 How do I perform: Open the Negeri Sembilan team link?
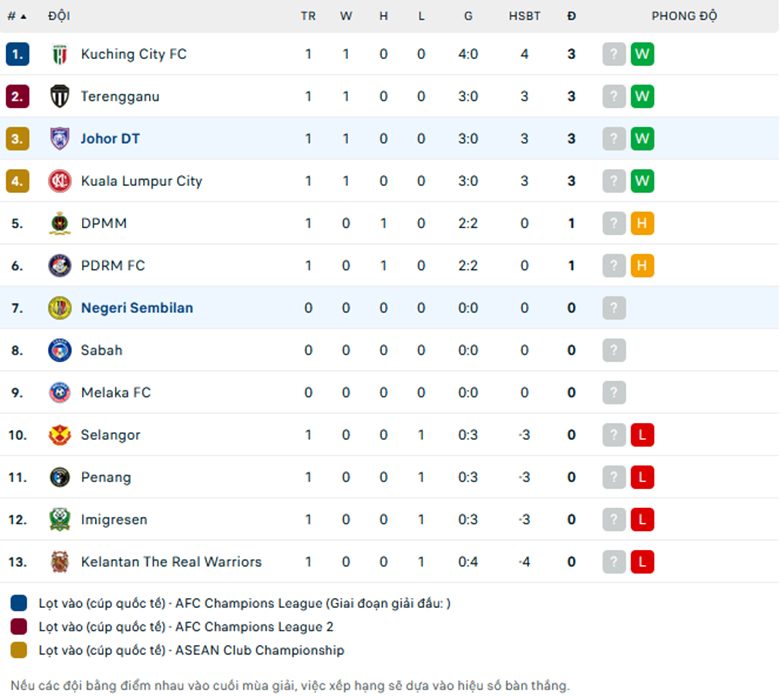coord(137,308)
